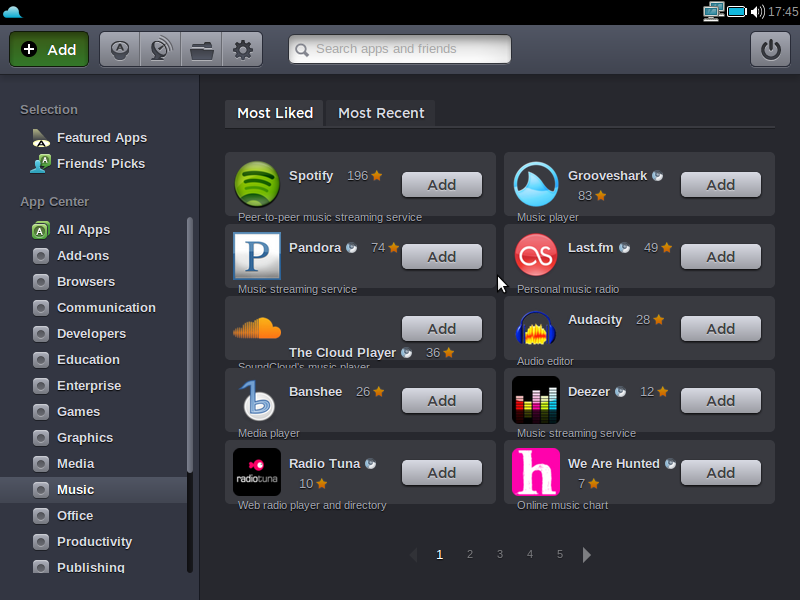The image size is (800, 600).
Task: Click the SoundCloud cloud icon
Action: point(257,328)
